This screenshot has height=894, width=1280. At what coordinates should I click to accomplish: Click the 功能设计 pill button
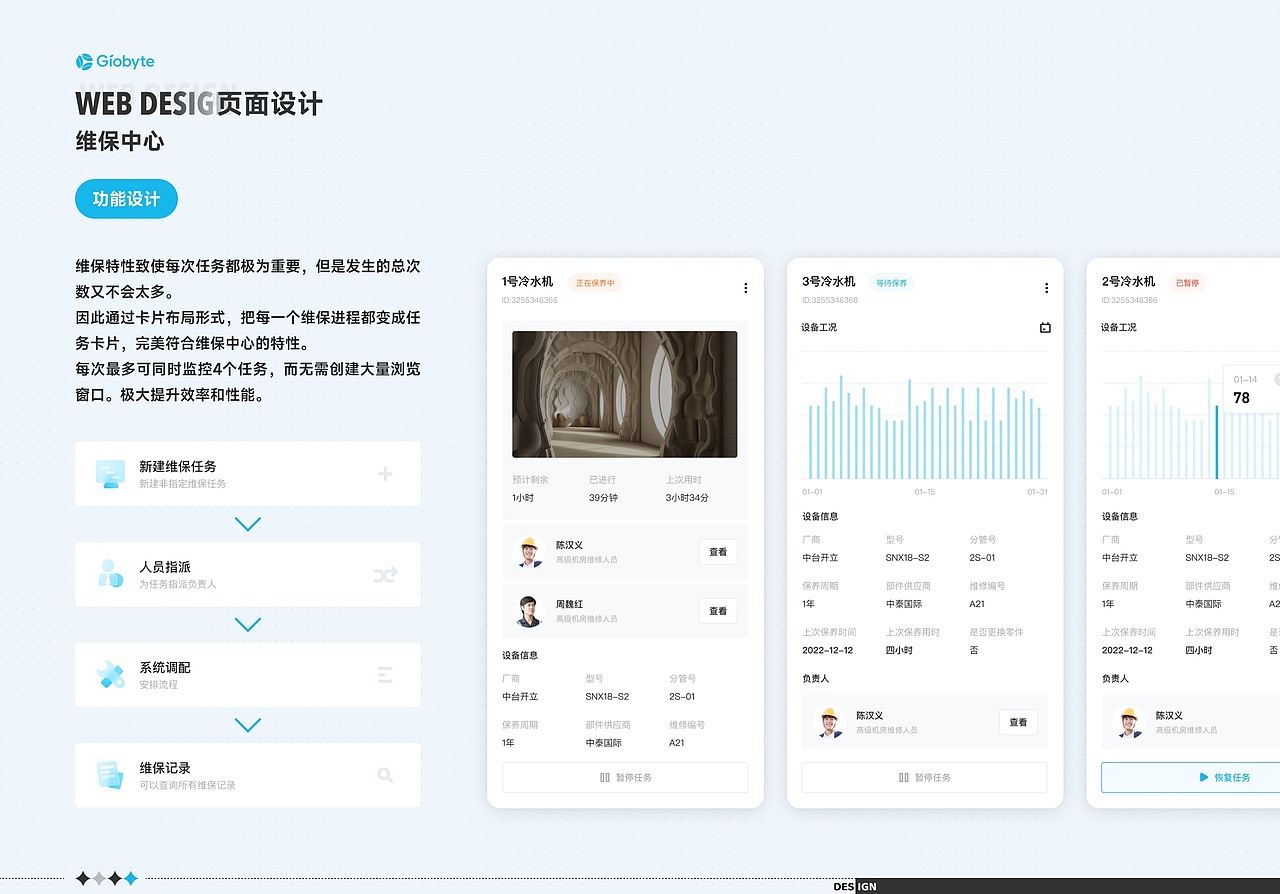tap(126, 199)
